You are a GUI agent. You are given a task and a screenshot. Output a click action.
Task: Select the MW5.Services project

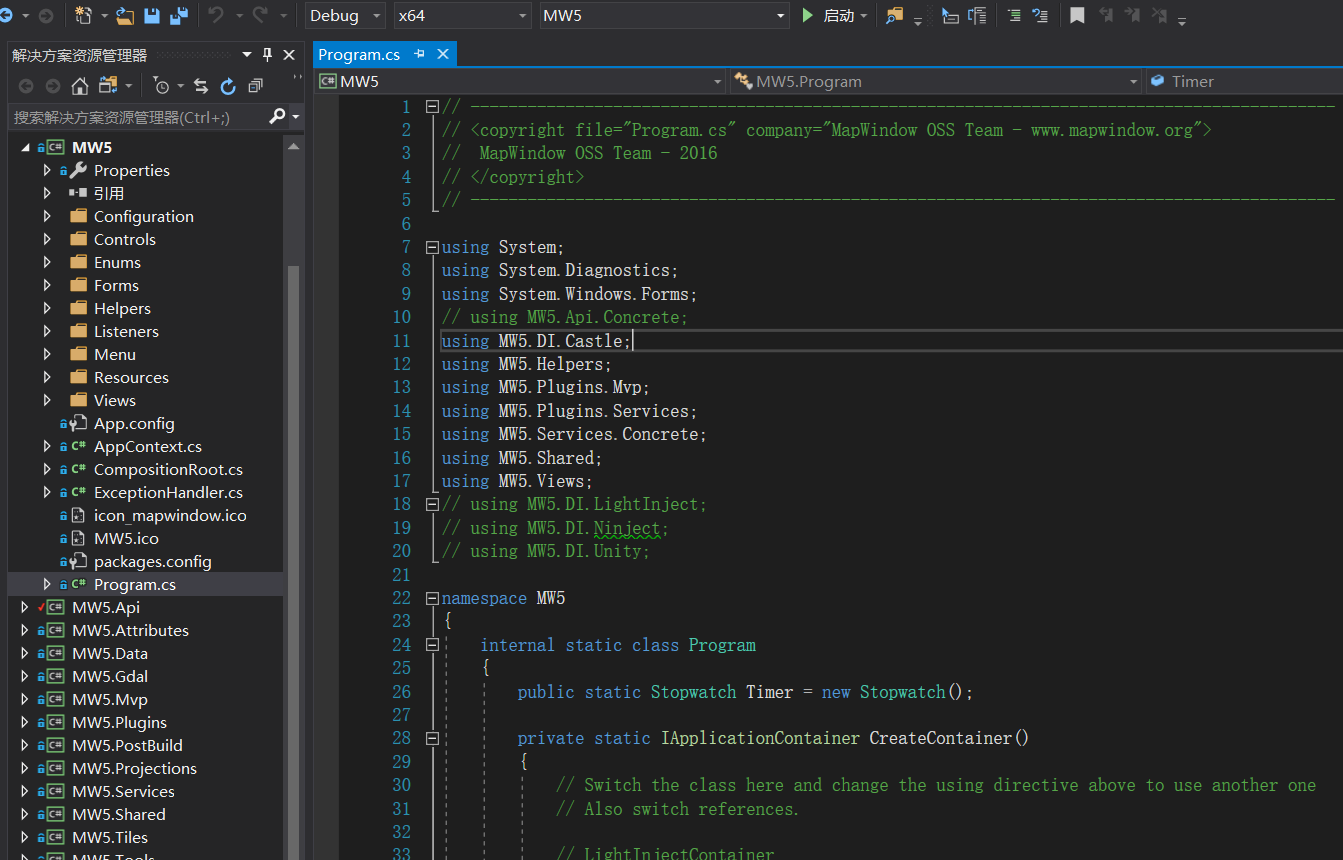click(x=123, y=791)
